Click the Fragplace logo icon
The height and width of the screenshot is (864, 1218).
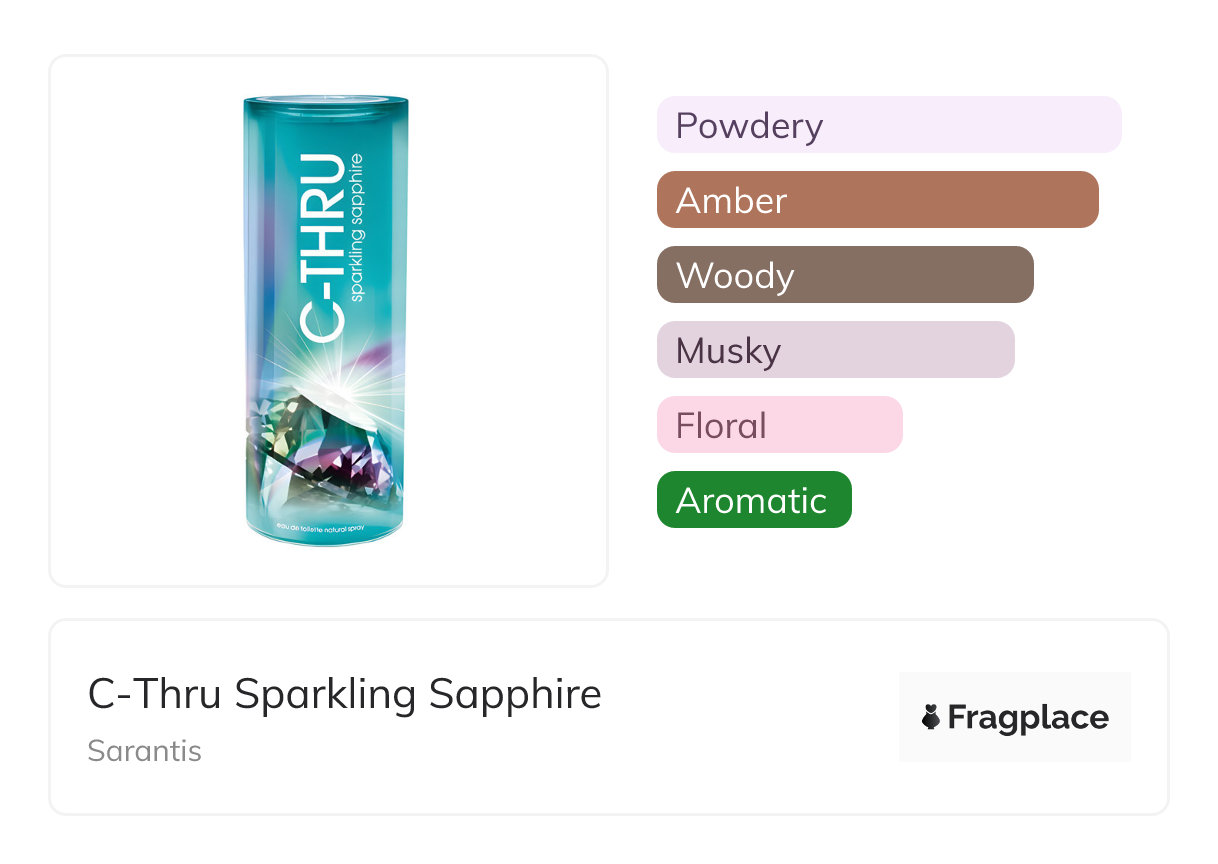click(x=931, y=717)
